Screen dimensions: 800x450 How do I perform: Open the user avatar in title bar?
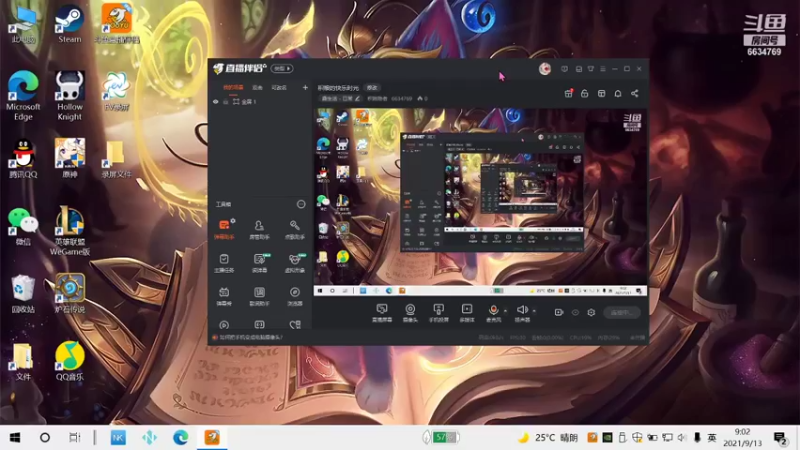click(x=545, y=69)
